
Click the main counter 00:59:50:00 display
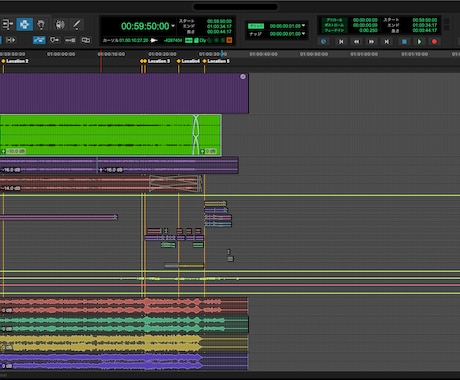coord(145,26)
